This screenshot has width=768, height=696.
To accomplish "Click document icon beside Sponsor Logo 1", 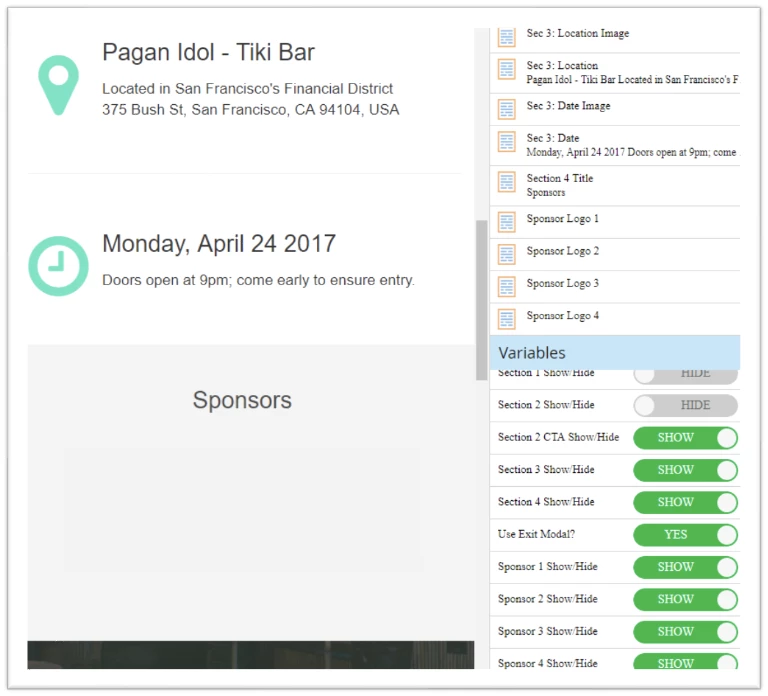I will click(506, 222).
